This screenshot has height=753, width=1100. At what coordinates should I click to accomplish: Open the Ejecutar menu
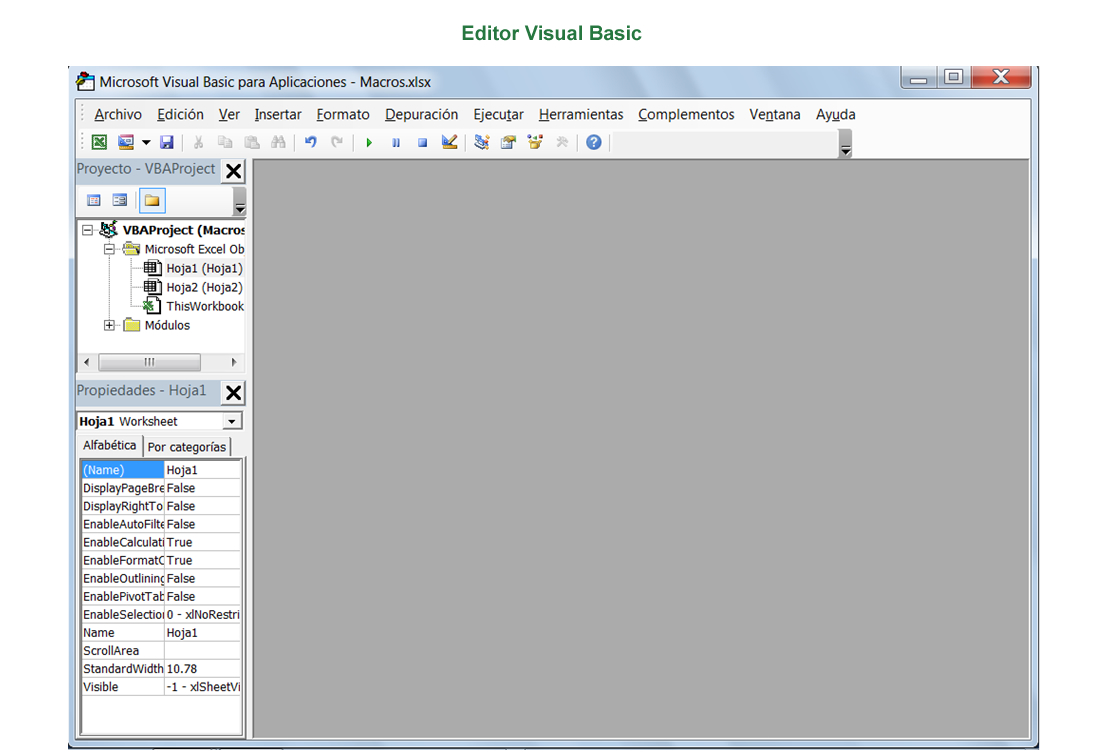(499, 114)
